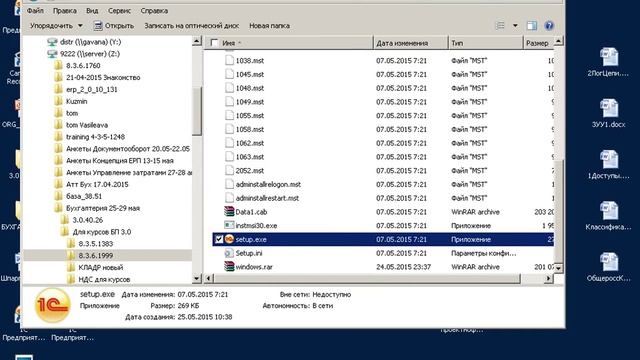Open the Класифика desktop document icon
640x360 pixels.
(x=609, y=216)
